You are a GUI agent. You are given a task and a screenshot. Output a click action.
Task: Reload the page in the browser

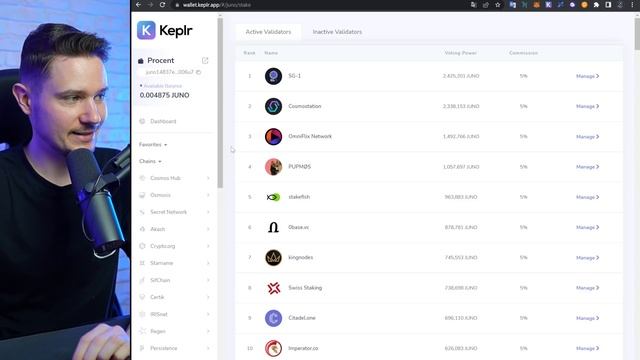point(162,5)
